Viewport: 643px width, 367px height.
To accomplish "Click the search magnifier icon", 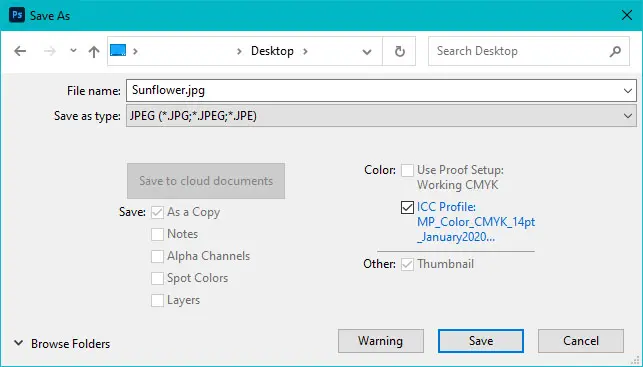I will click(615, 51).
